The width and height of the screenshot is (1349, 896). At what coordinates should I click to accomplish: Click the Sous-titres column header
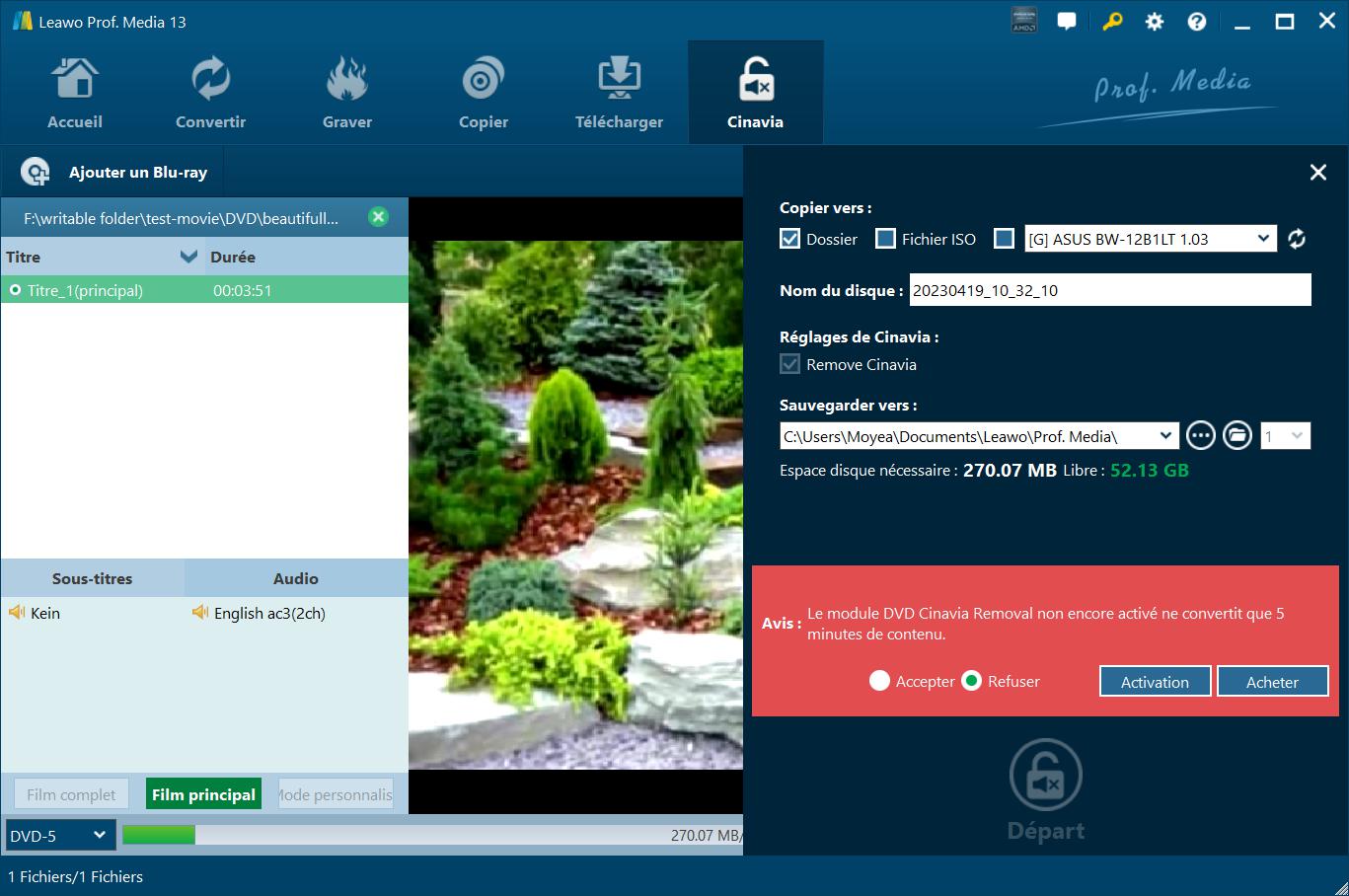[92, 578]
